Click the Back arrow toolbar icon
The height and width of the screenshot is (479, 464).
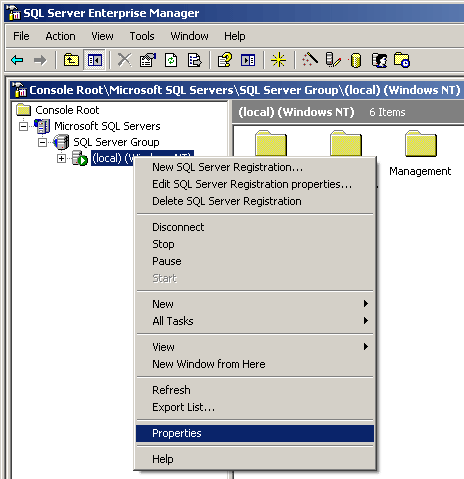coord(17,60)
